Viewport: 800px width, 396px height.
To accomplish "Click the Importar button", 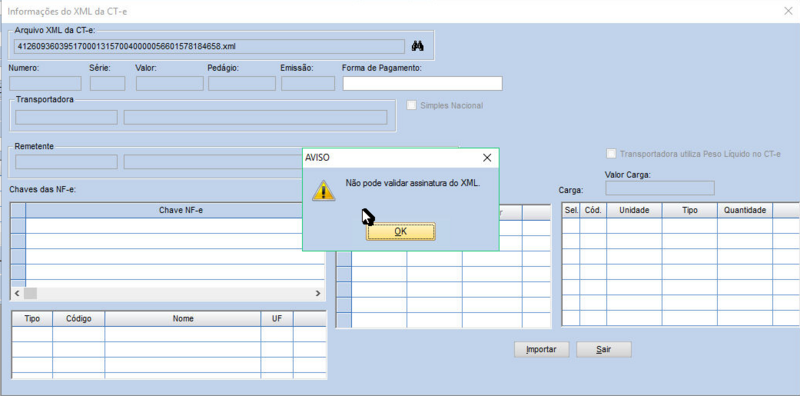I will [x=541, y=350].
